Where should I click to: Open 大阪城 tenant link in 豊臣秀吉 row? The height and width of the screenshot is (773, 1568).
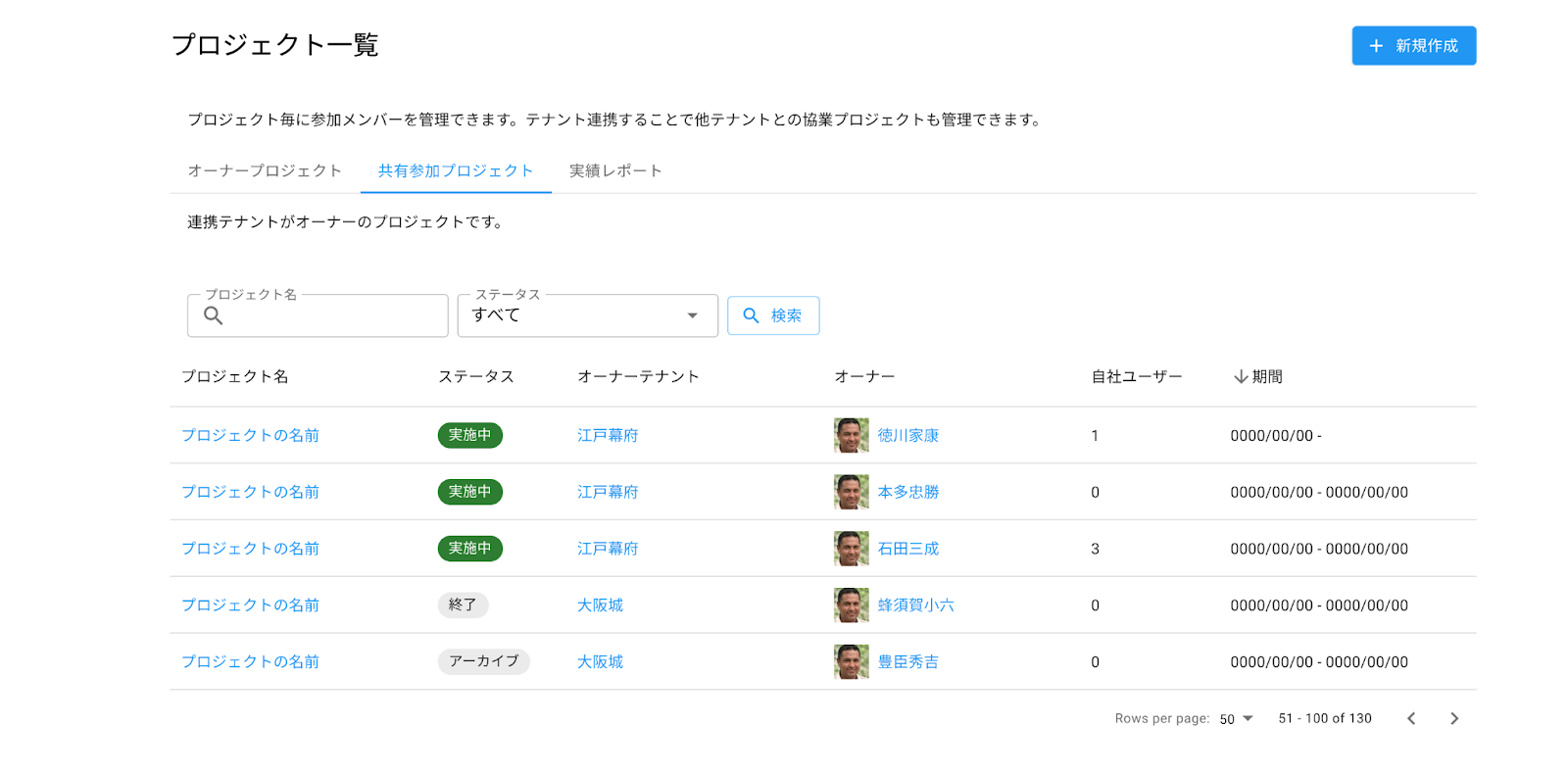600,662
